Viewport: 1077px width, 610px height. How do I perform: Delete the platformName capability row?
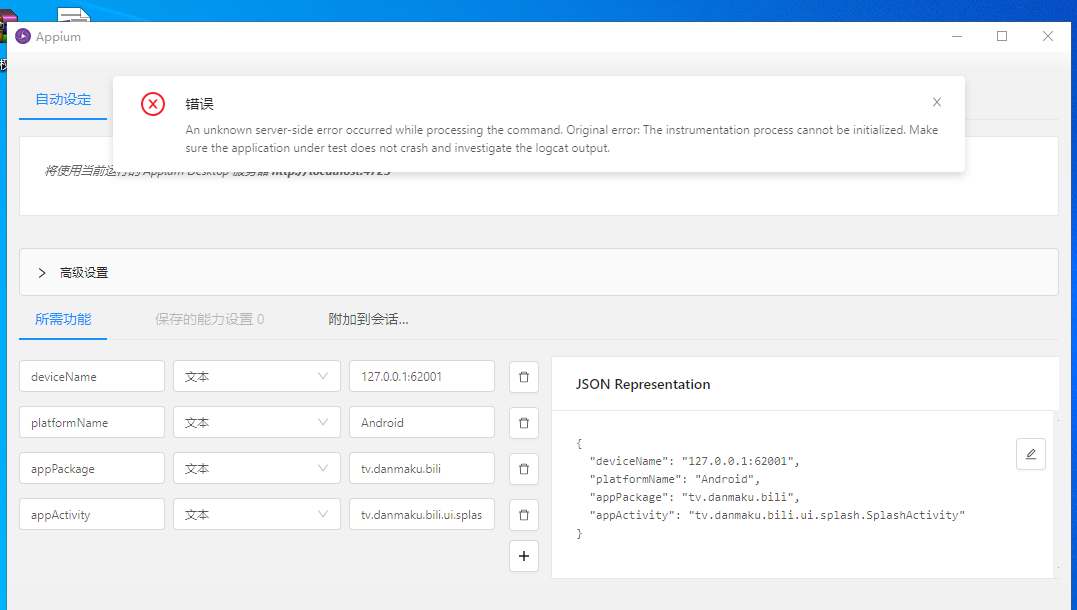pyautogui.click(x=523, y=423)
